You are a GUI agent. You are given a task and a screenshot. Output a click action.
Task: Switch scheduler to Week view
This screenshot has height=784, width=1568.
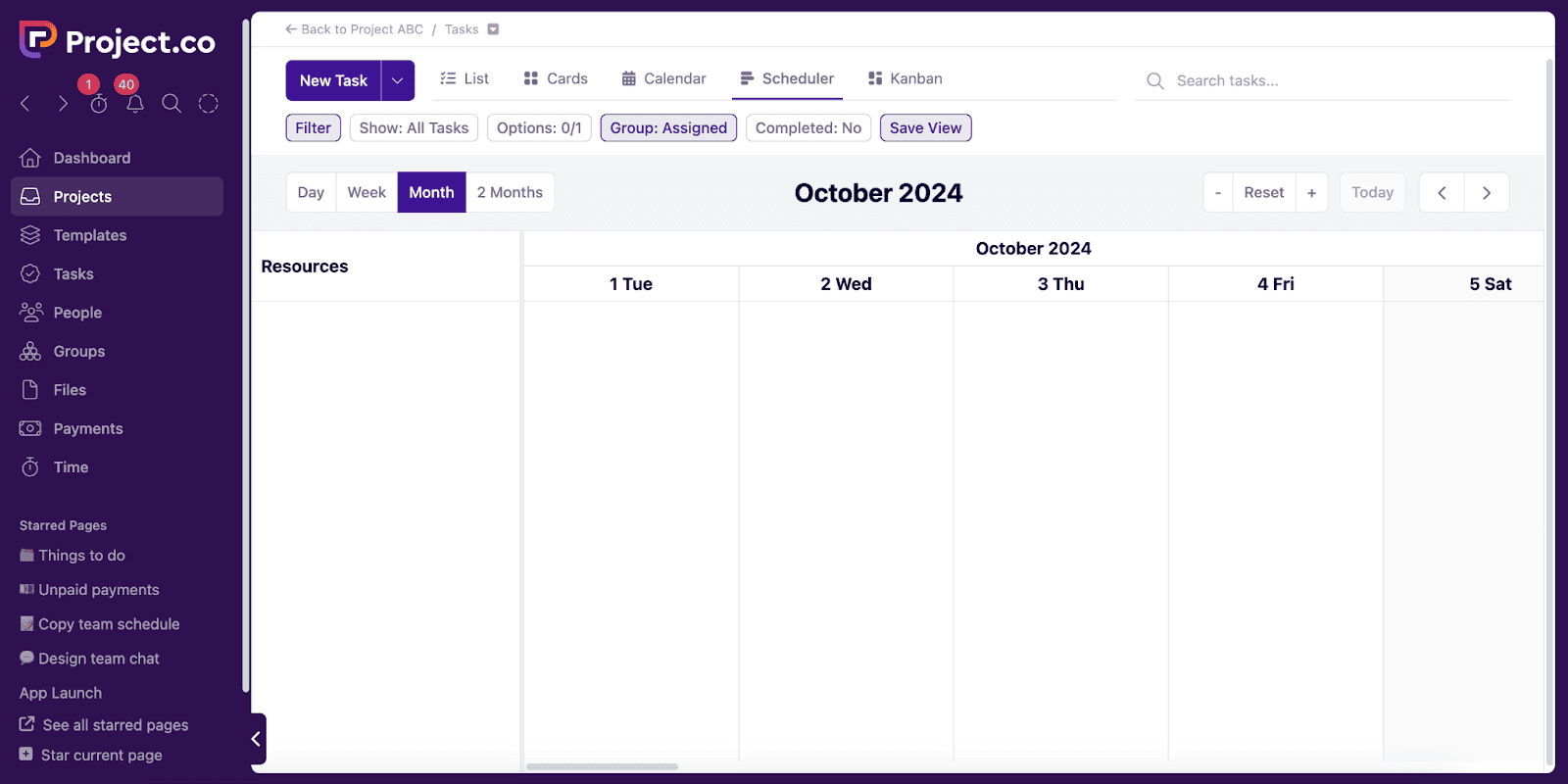point(367,192)
